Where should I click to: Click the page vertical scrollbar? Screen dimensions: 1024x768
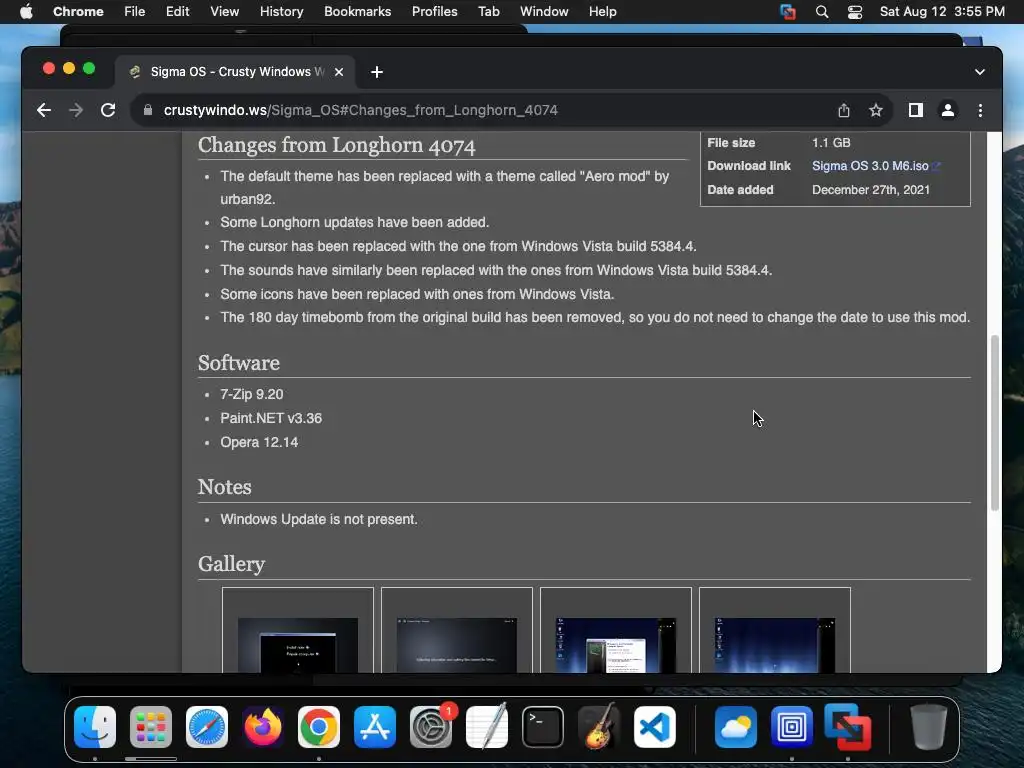click(x=995, y=423)
